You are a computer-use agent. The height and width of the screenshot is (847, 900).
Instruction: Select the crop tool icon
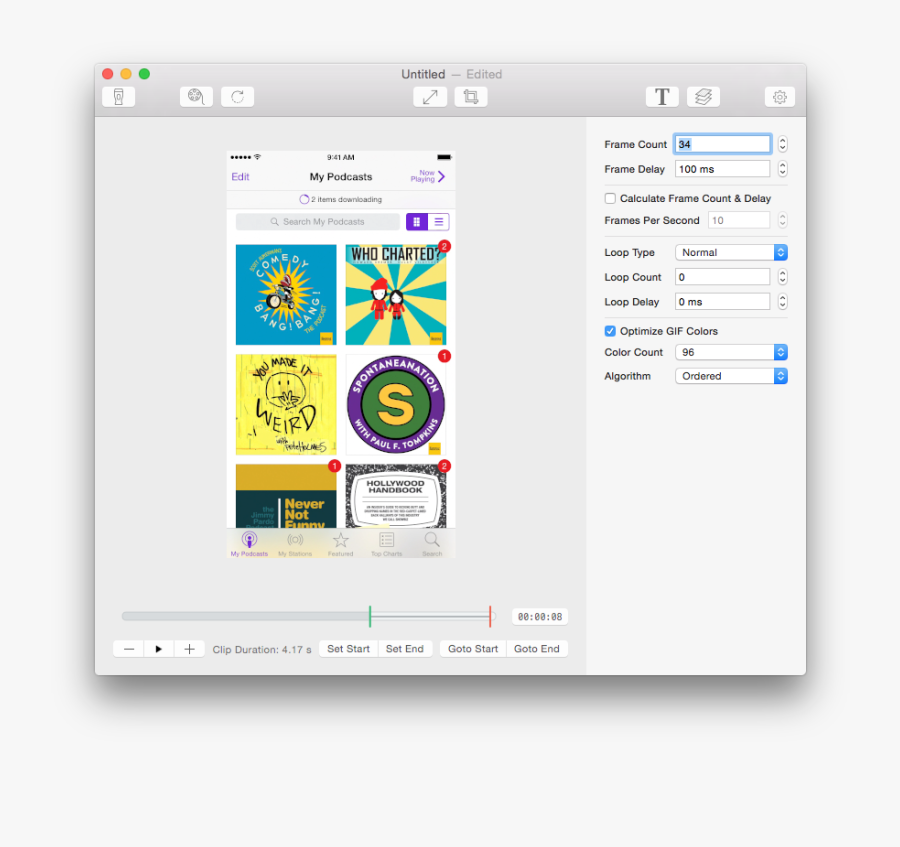[x=470, y=97]
